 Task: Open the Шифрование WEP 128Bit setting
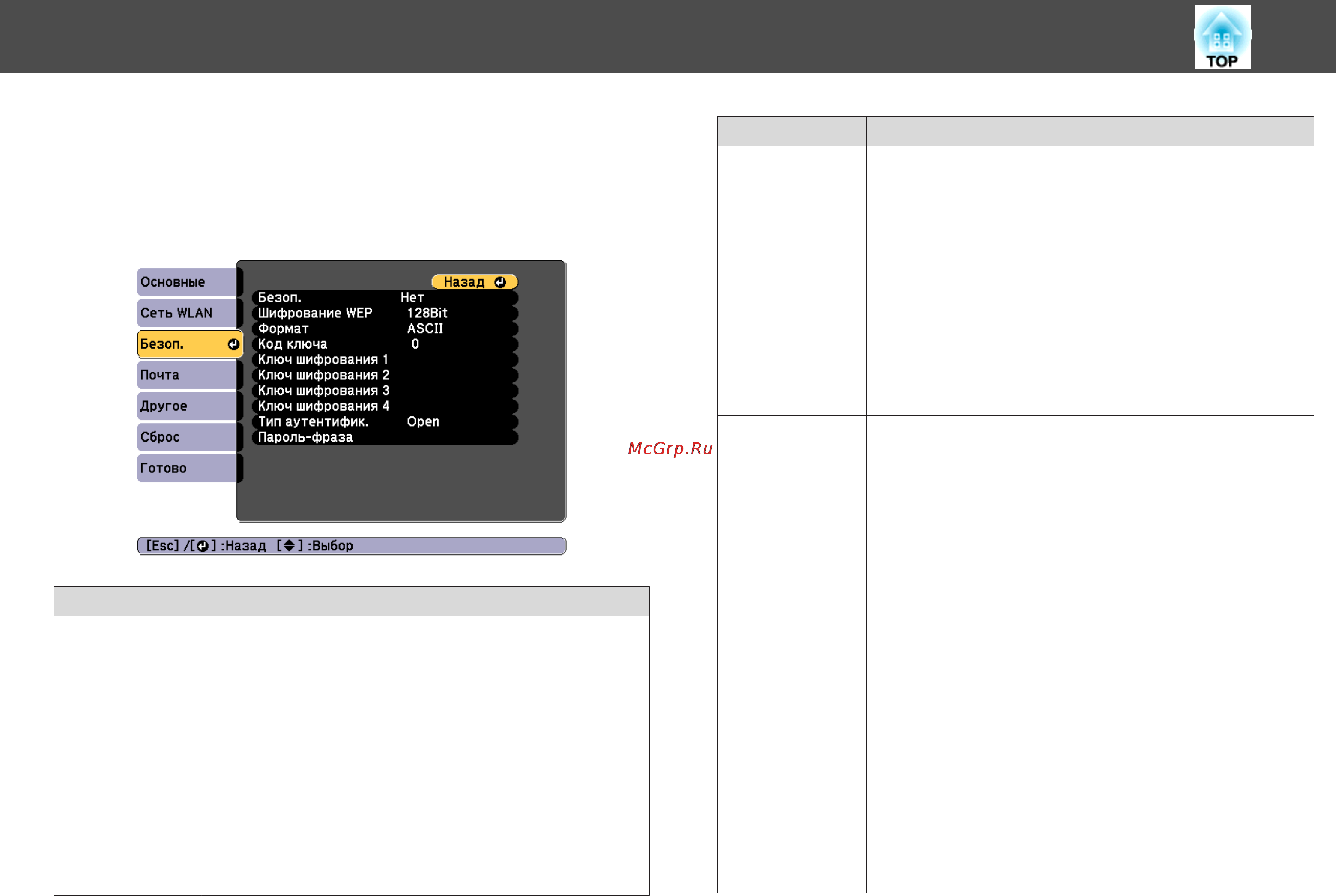[385, 313]
